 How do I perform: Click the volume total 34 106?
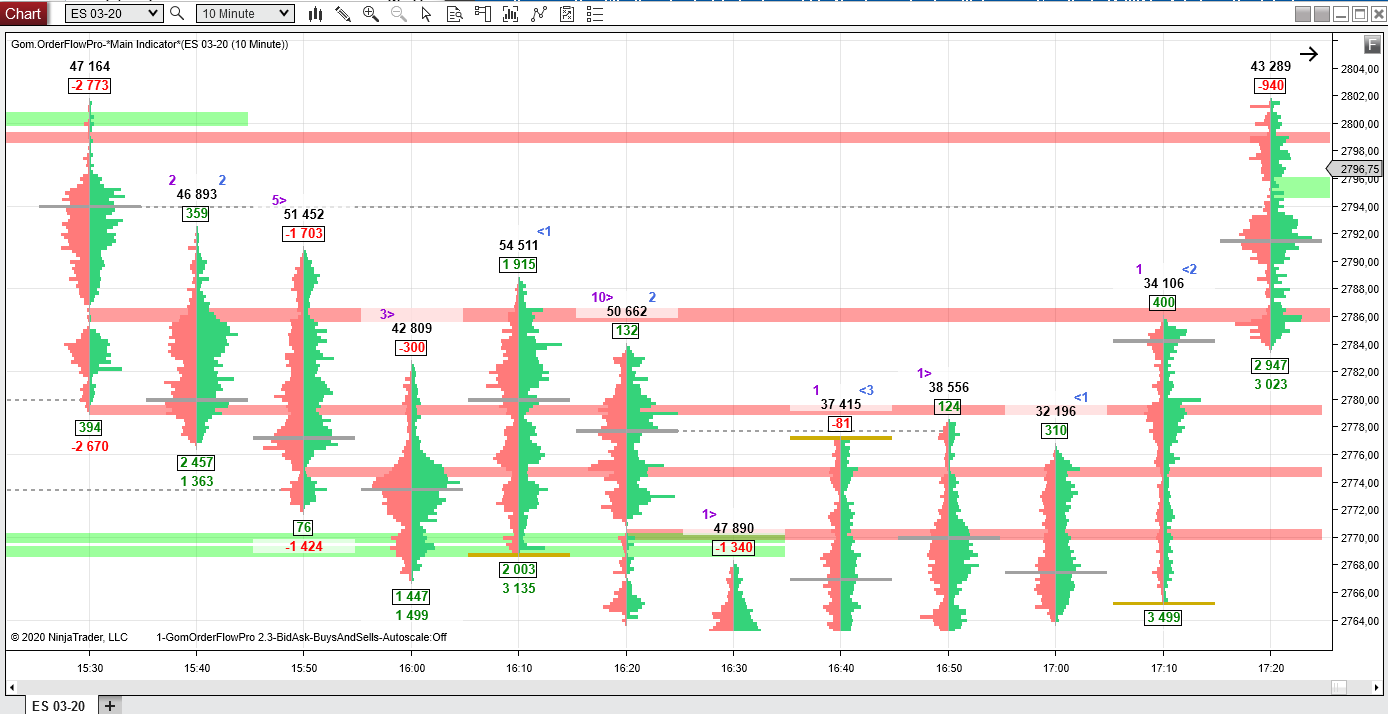click(1164, 283)
